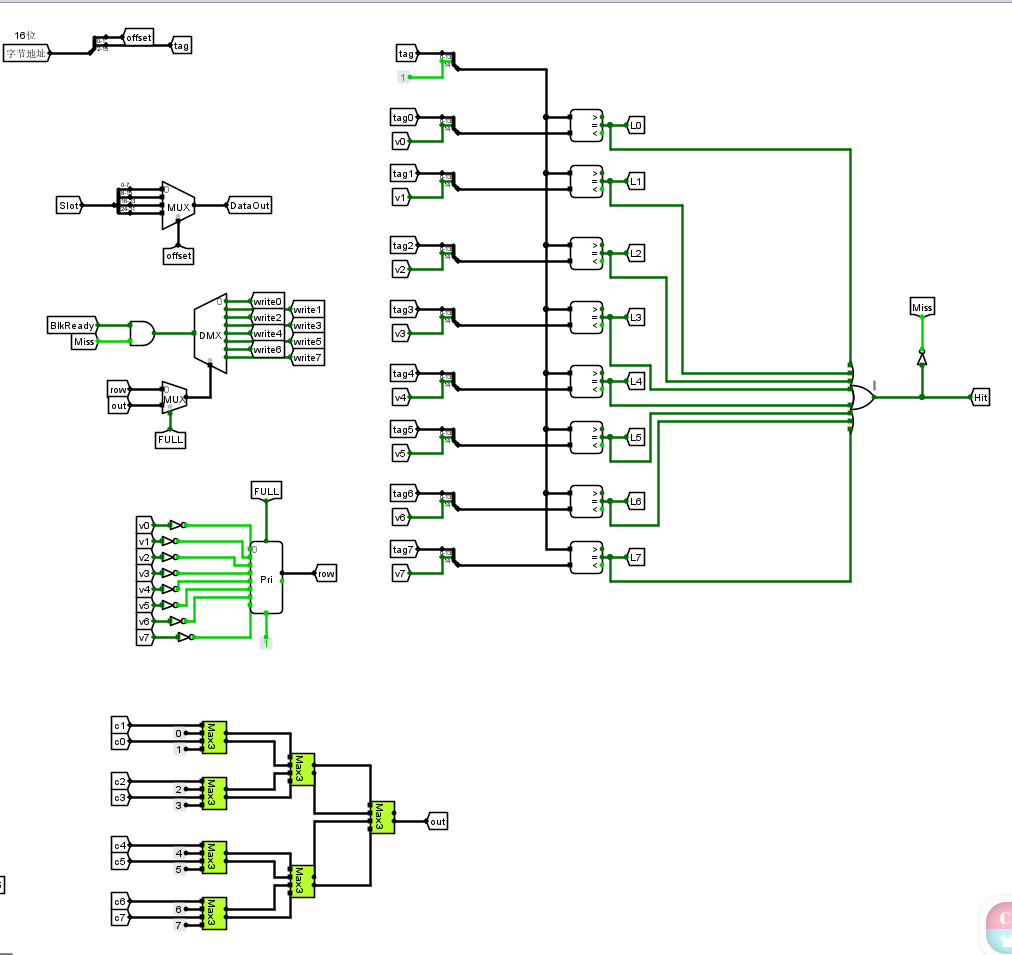Click the 字节地址 input pin

pyautogui.click(x=25, y=51)
